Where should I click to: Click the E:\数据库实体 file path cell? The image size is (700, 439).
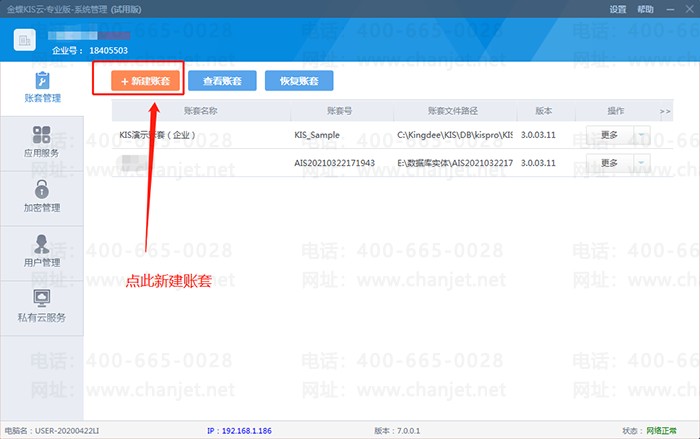point(455,163)
